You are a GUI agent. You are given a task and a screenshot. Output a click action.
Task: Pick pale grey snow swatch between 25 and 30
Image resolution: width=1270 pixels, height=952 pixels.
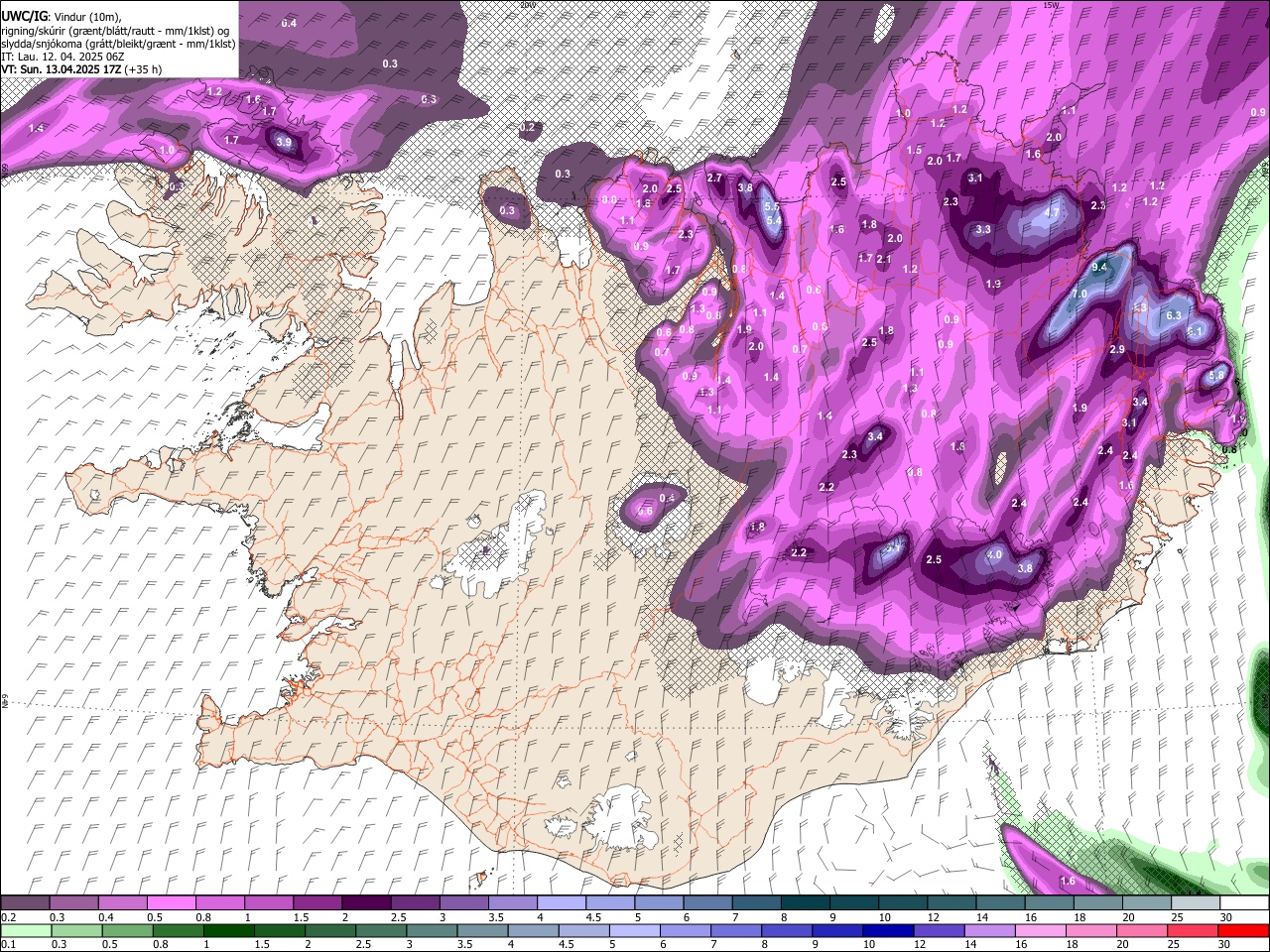click(1195, 902)
